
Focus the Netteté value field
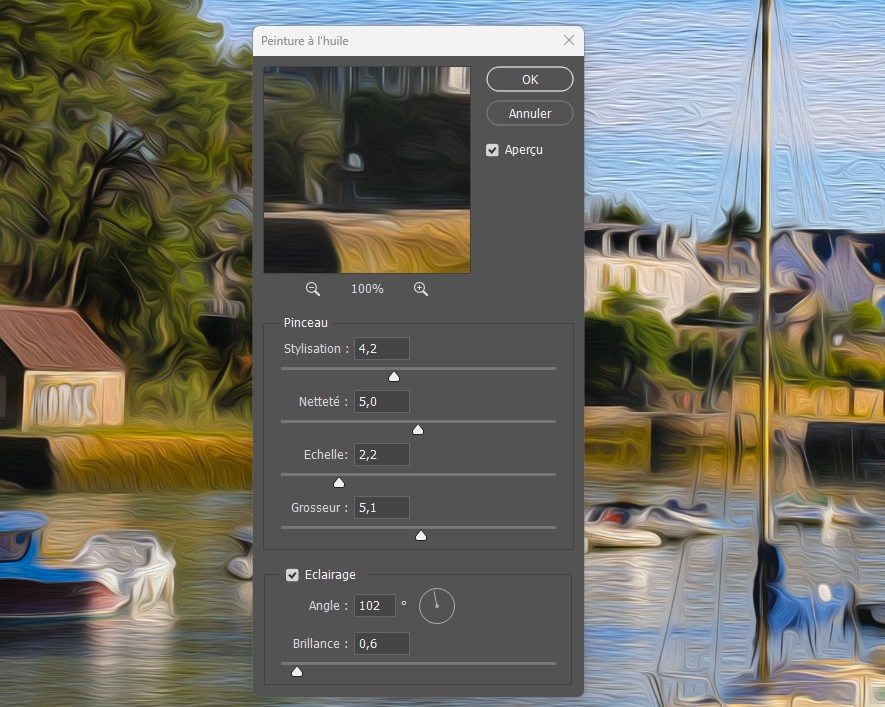click(382, 402)
